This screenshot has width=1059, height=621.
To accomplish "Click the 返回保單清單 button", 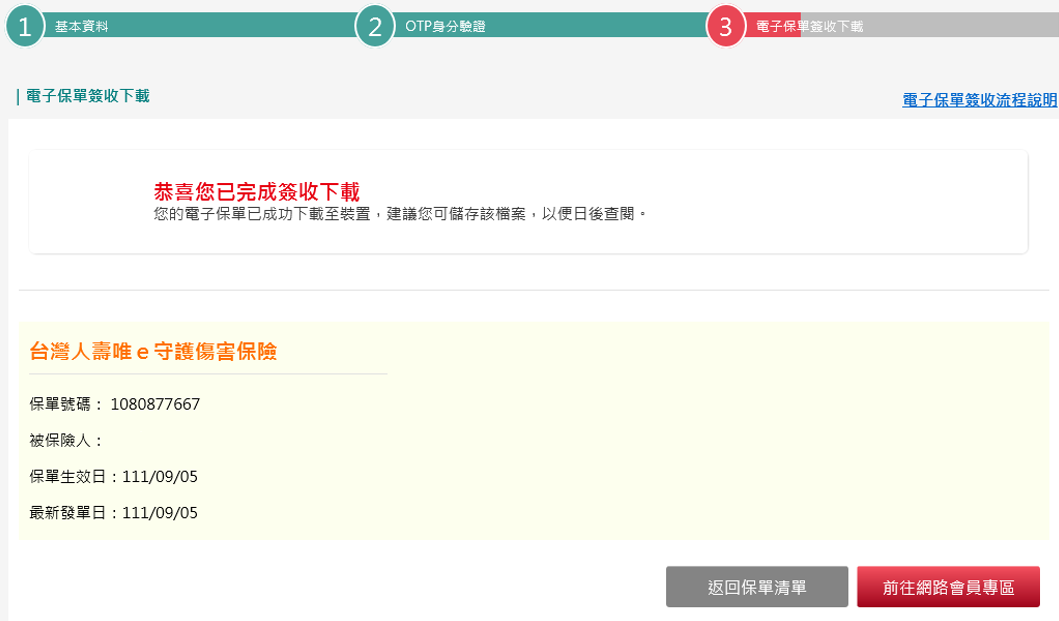I will point(757,587).
